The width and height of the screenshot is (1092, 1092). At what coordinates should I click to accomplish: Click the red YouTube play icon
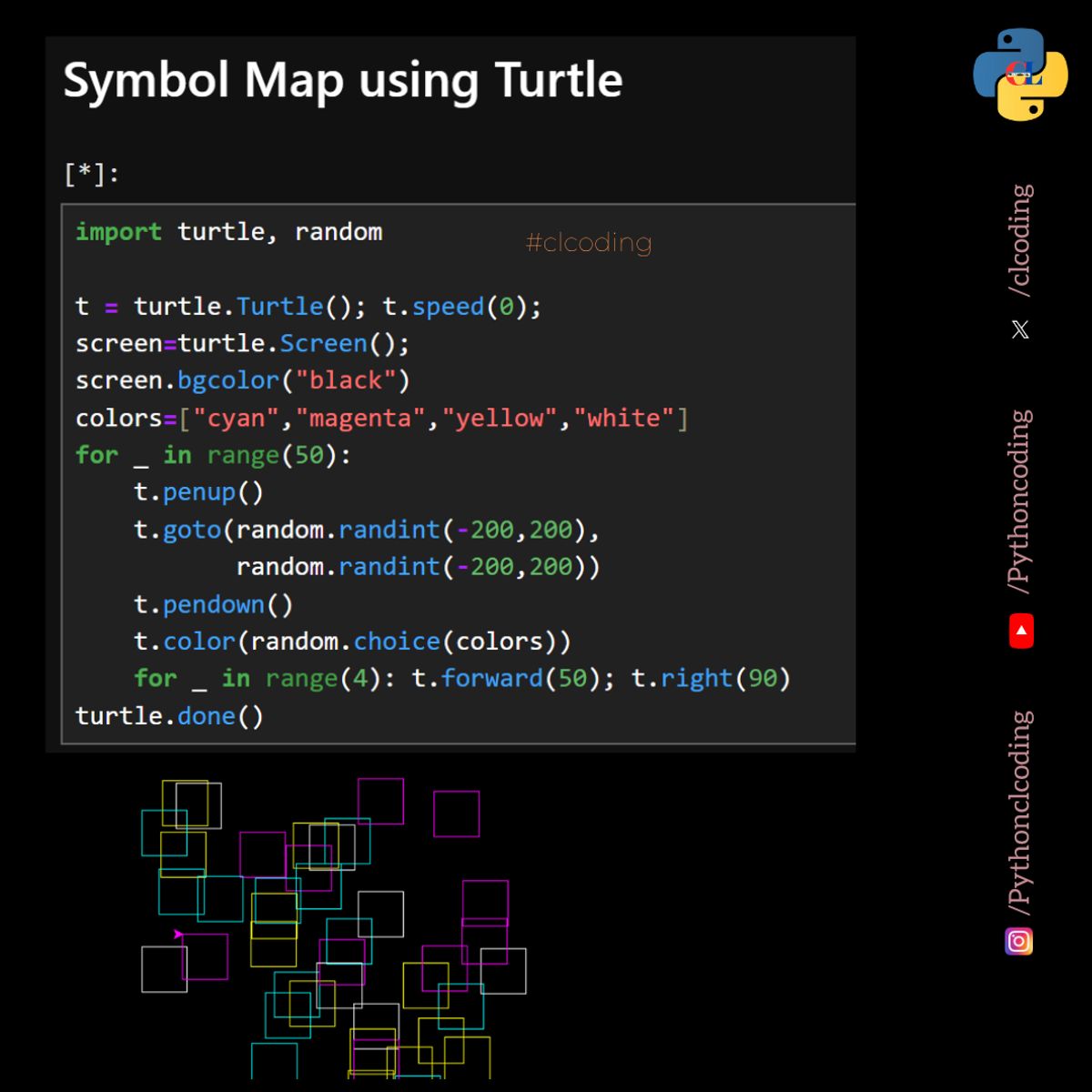click(1020, 630)
